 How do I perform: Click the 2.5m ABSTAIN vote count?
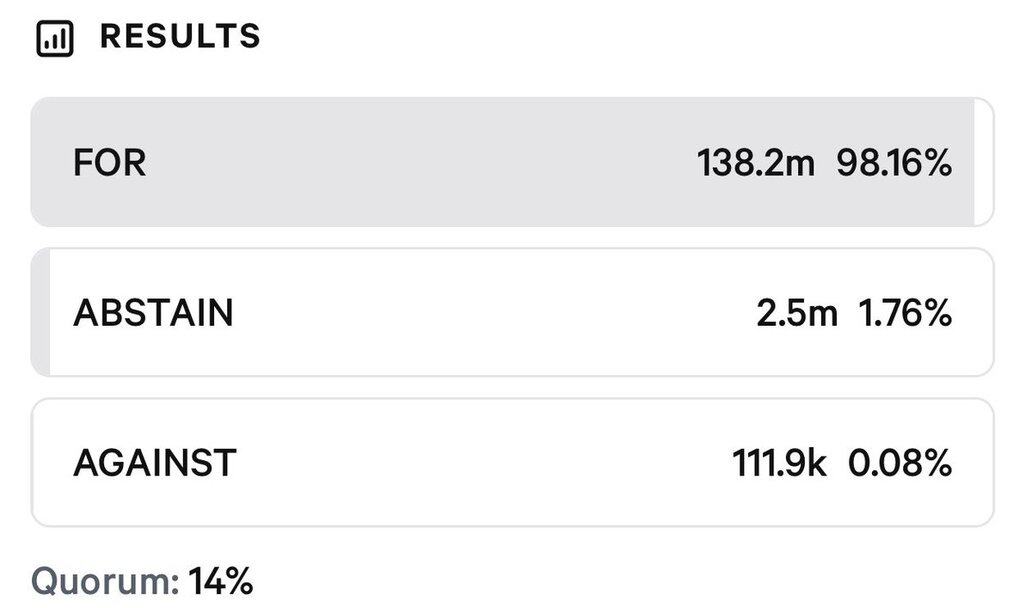796,313
